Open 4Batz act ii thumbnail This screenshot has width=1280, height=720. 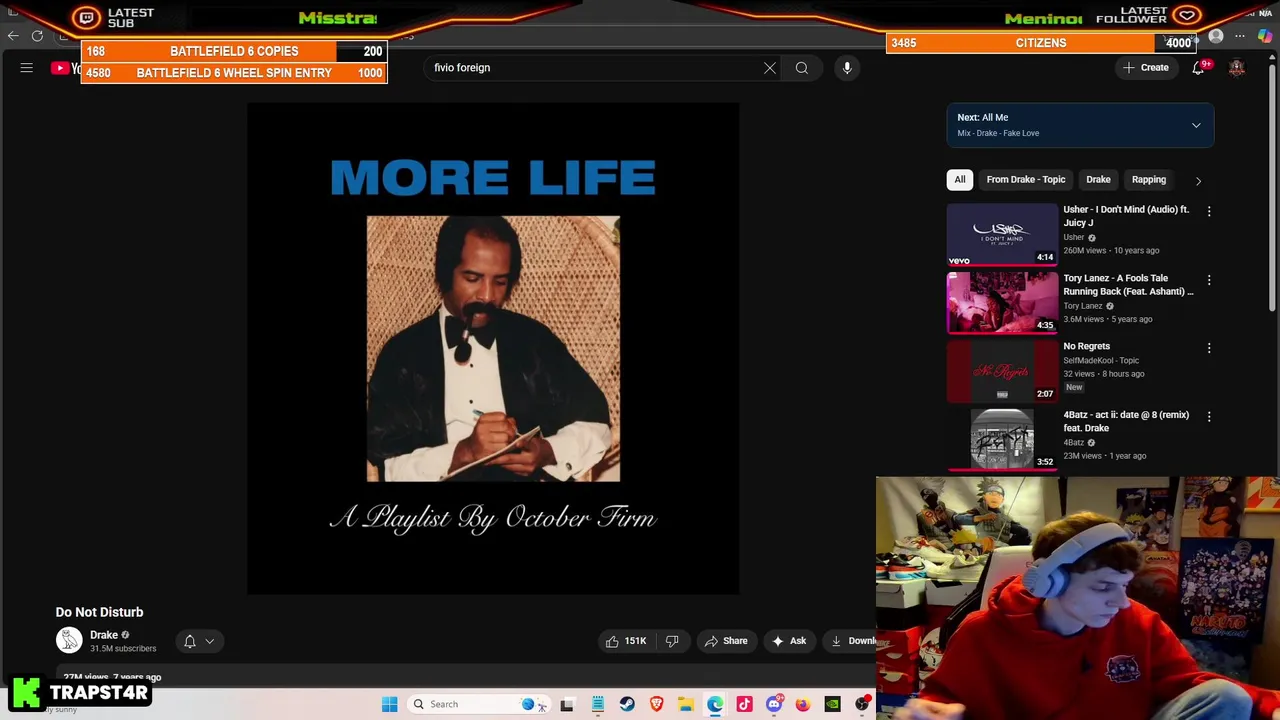[x=1002, y=439]
